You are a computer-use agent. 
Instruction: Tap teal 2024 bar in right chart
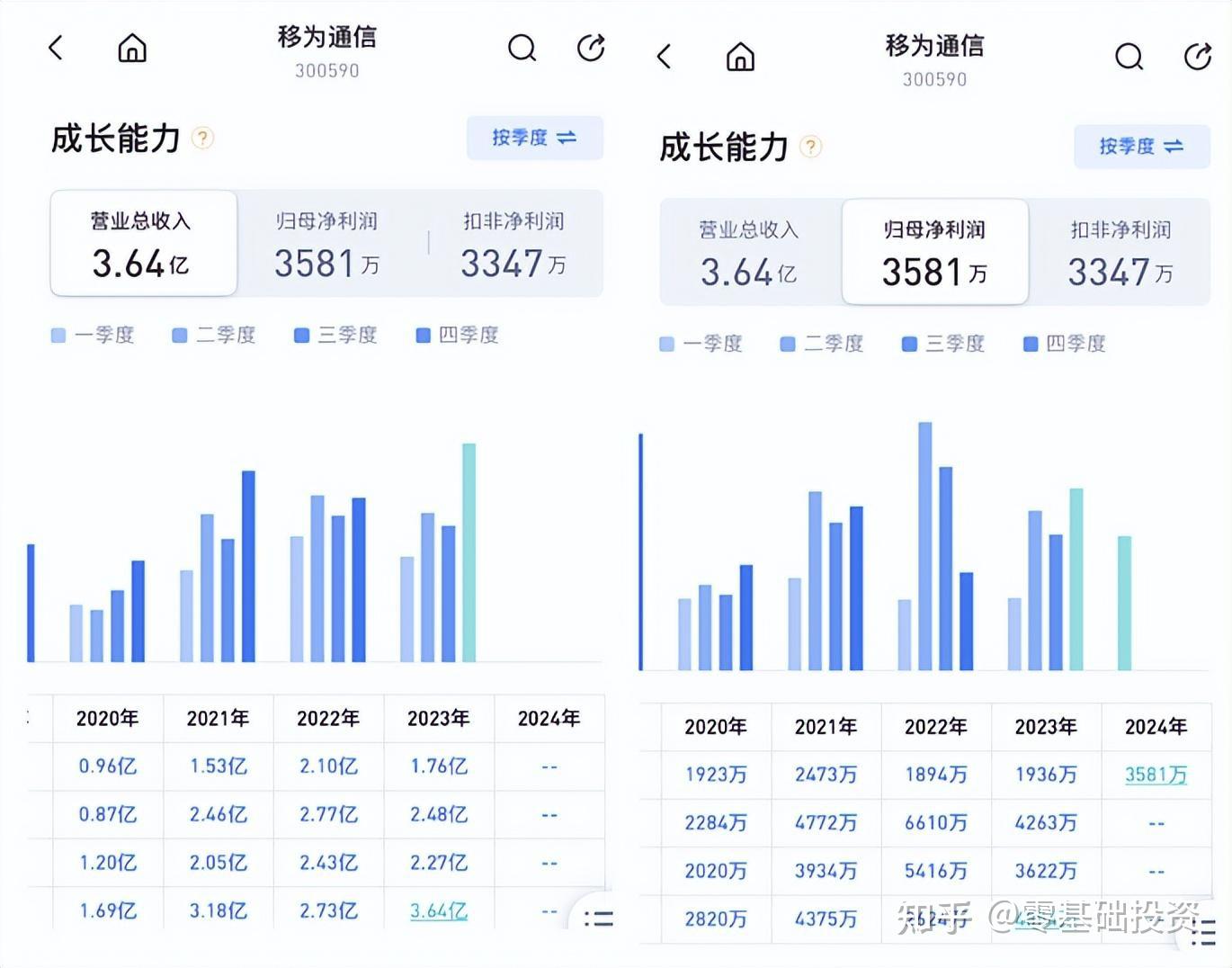[x=1124, y=603]
